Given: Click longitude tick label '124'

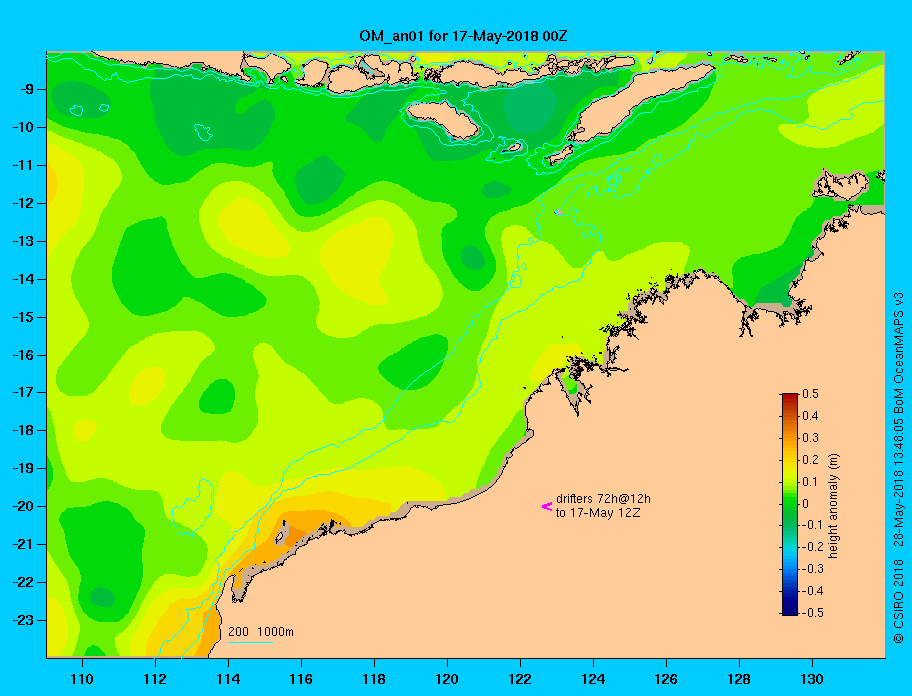Looking at the screenshot, I should tap(593, 679).
